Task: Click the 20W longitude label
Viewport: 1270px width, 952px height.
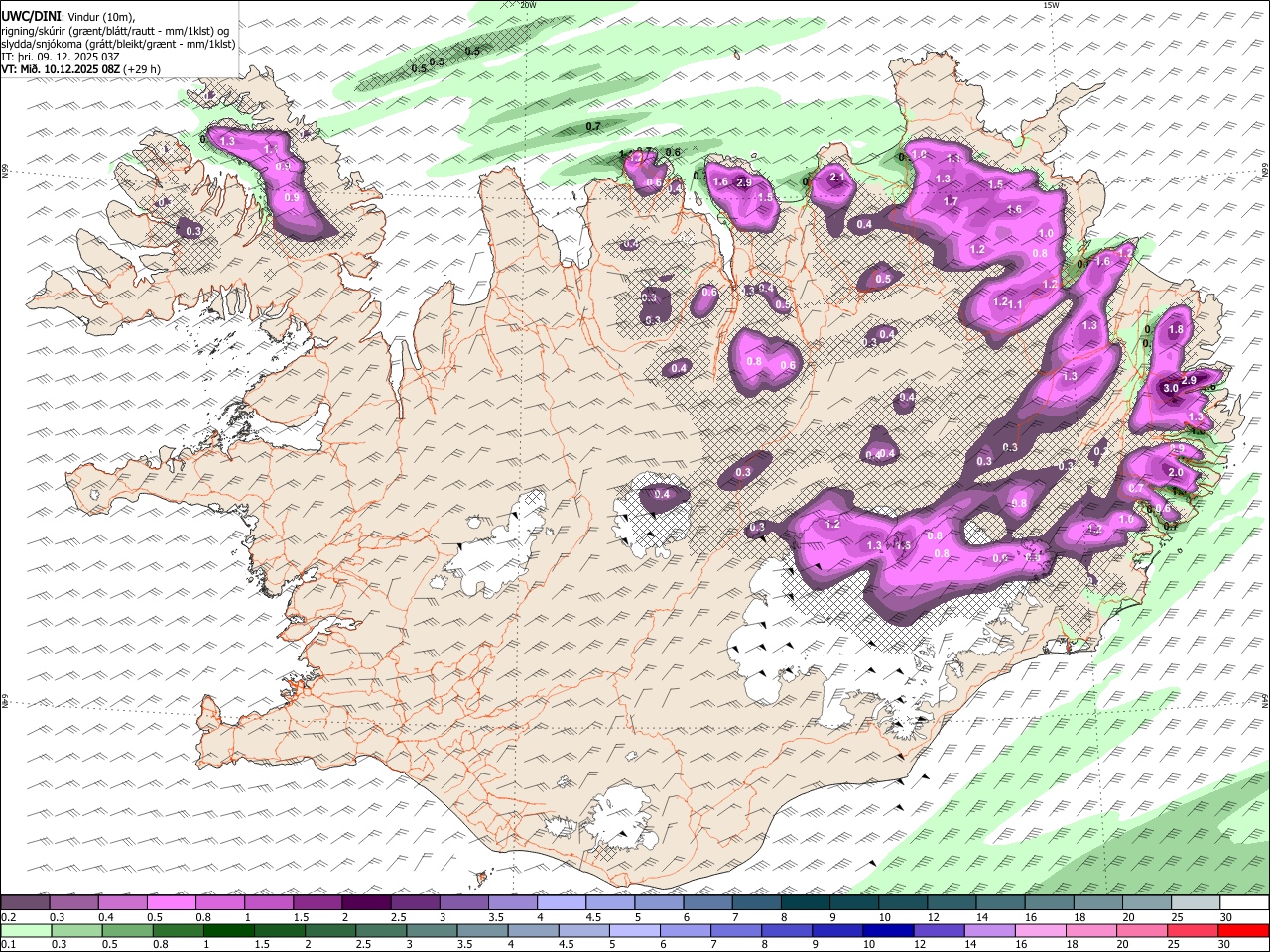Action: coord(529,5)
